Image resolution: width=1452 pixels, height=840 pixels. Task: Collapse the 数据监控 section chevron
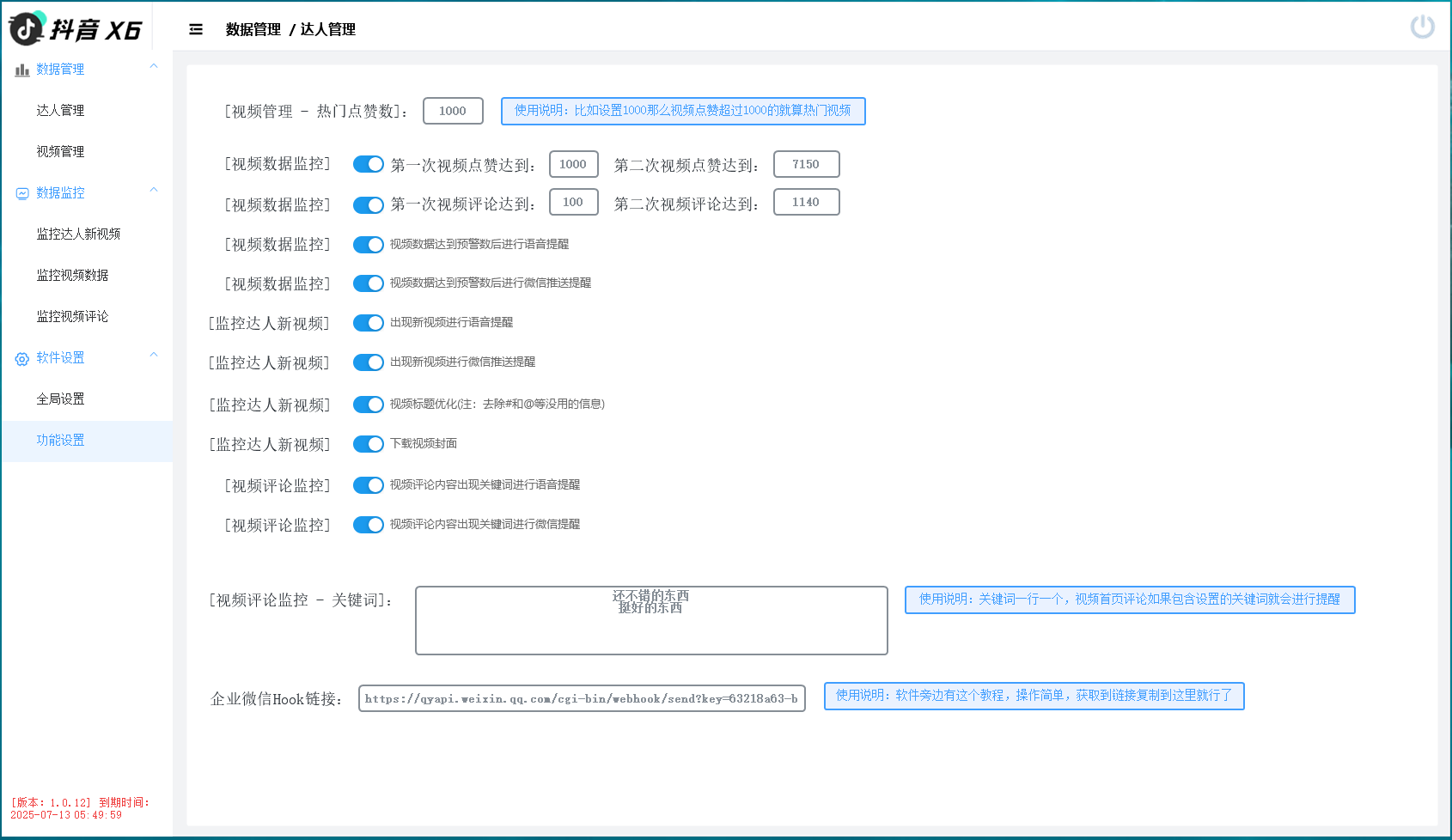click(154, 190)
